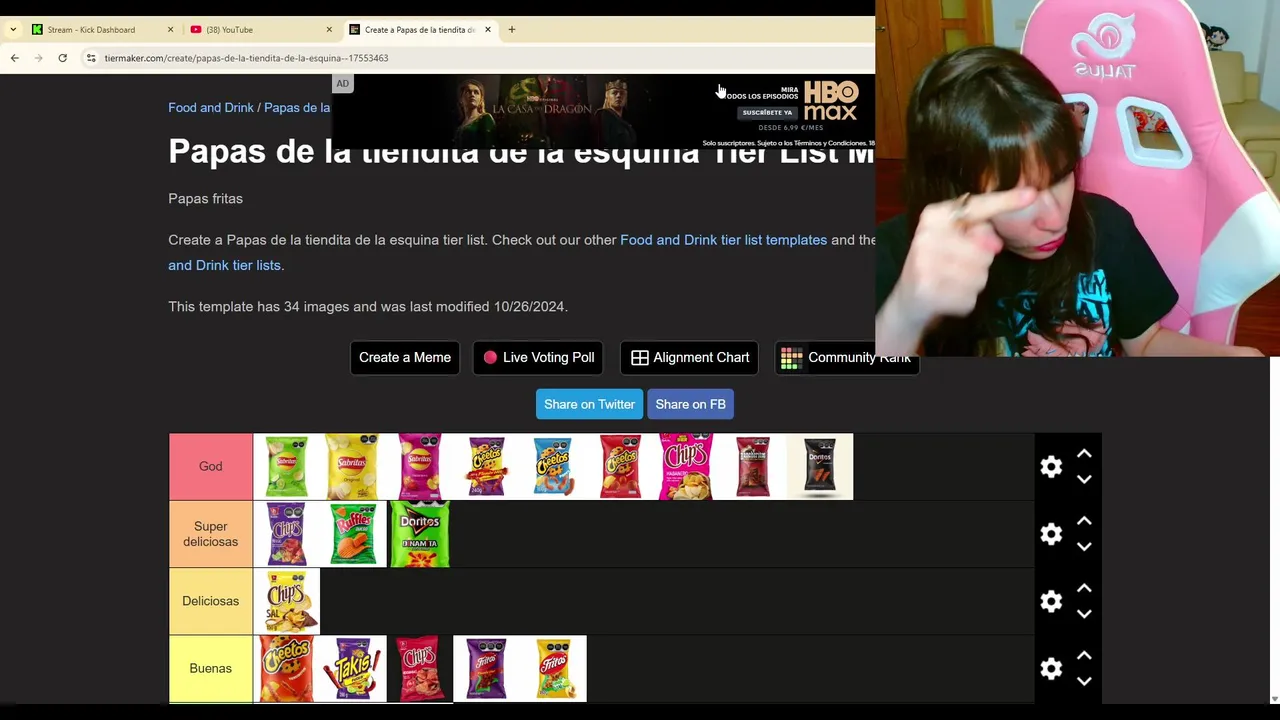Close the YouTube tab
This screenshot has height=720, width=1280.
click(329, 30)
